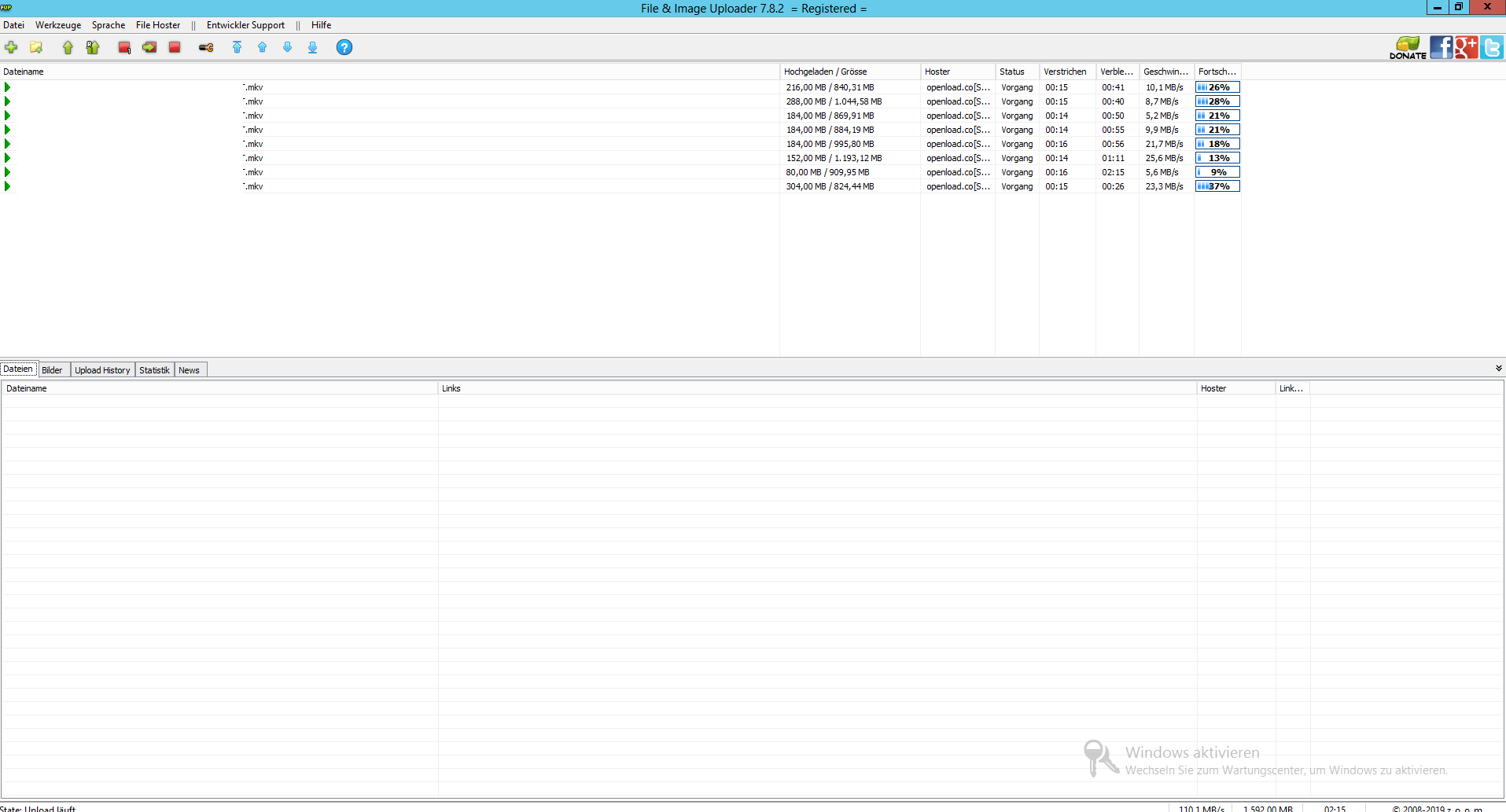Open the Twitter bird icon
1506x812 pixels.
point(1492,47)
